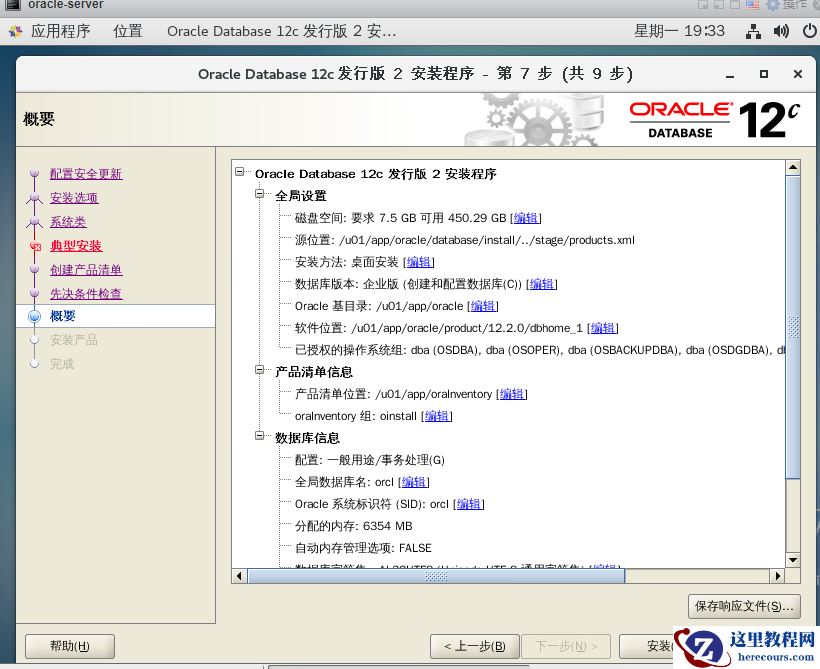This screenshot has height=669, width=820.
Task: Edit the Oracle SID orcl
Action: tap(469, 504)
